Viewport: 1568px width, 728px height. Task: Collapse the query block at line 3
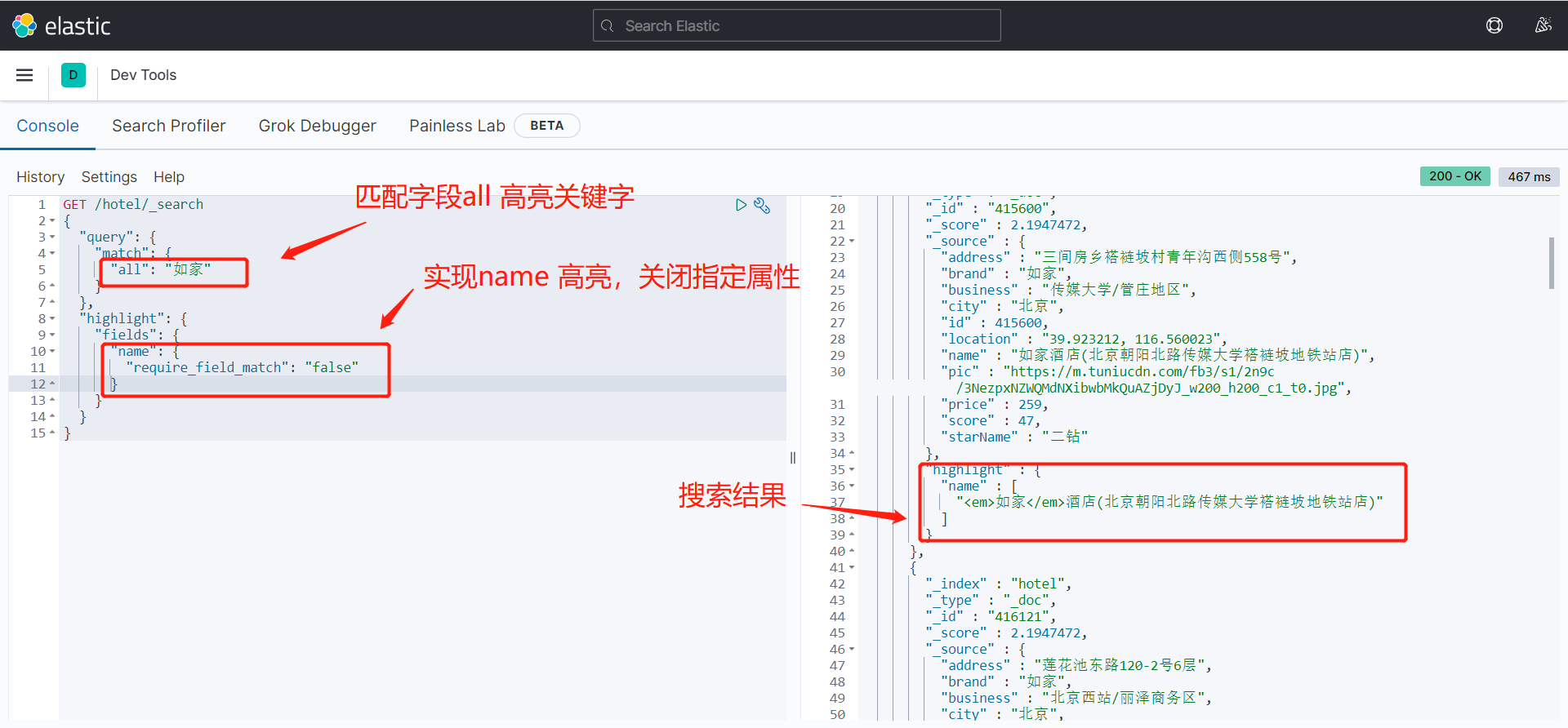(x=52, y=237)
